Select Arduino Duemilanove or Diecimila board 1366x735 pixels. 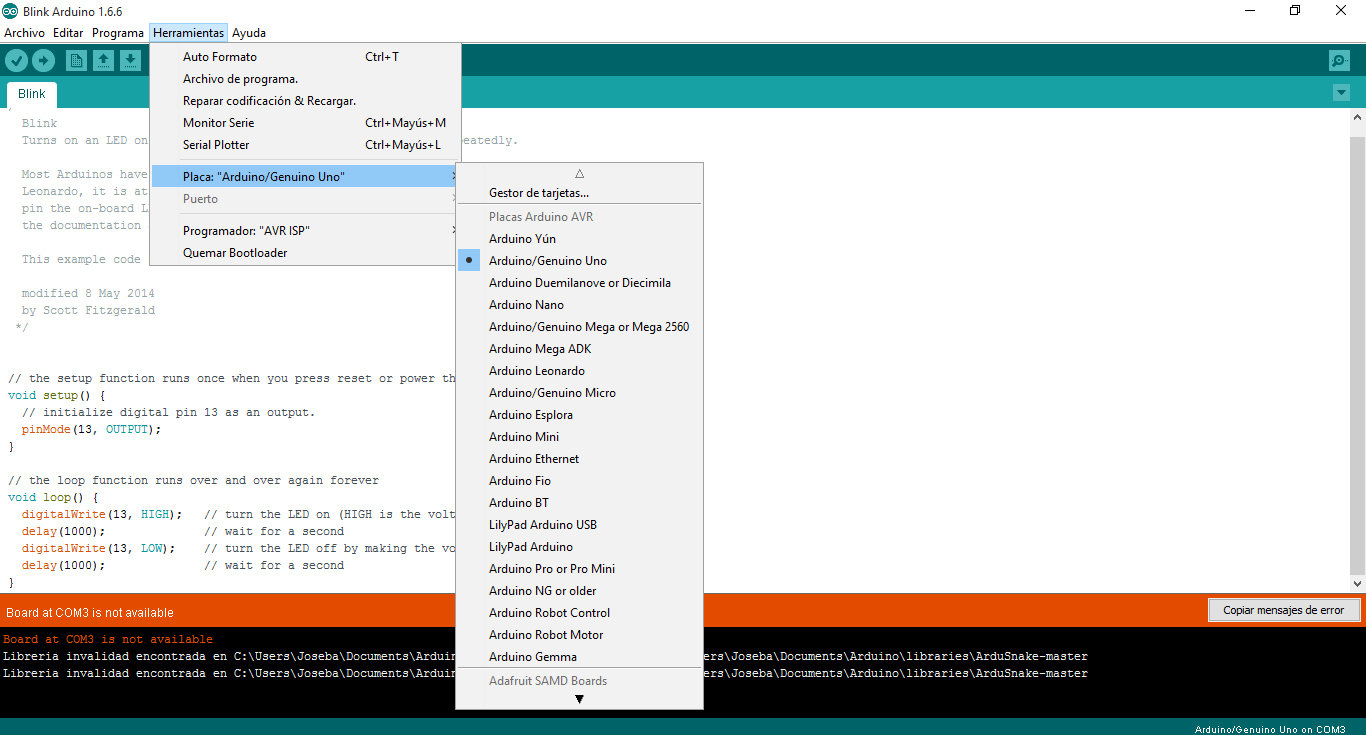point(579,283)
